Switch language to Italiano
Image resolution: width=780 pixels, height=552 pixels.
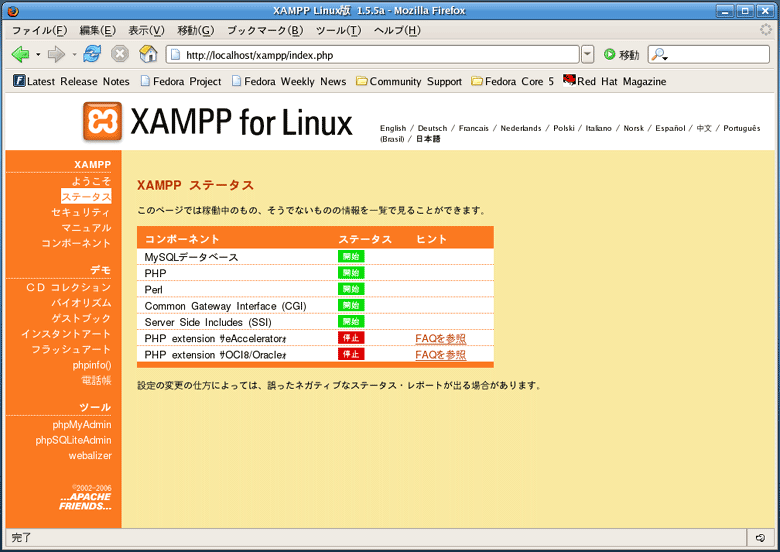point(598,128)
